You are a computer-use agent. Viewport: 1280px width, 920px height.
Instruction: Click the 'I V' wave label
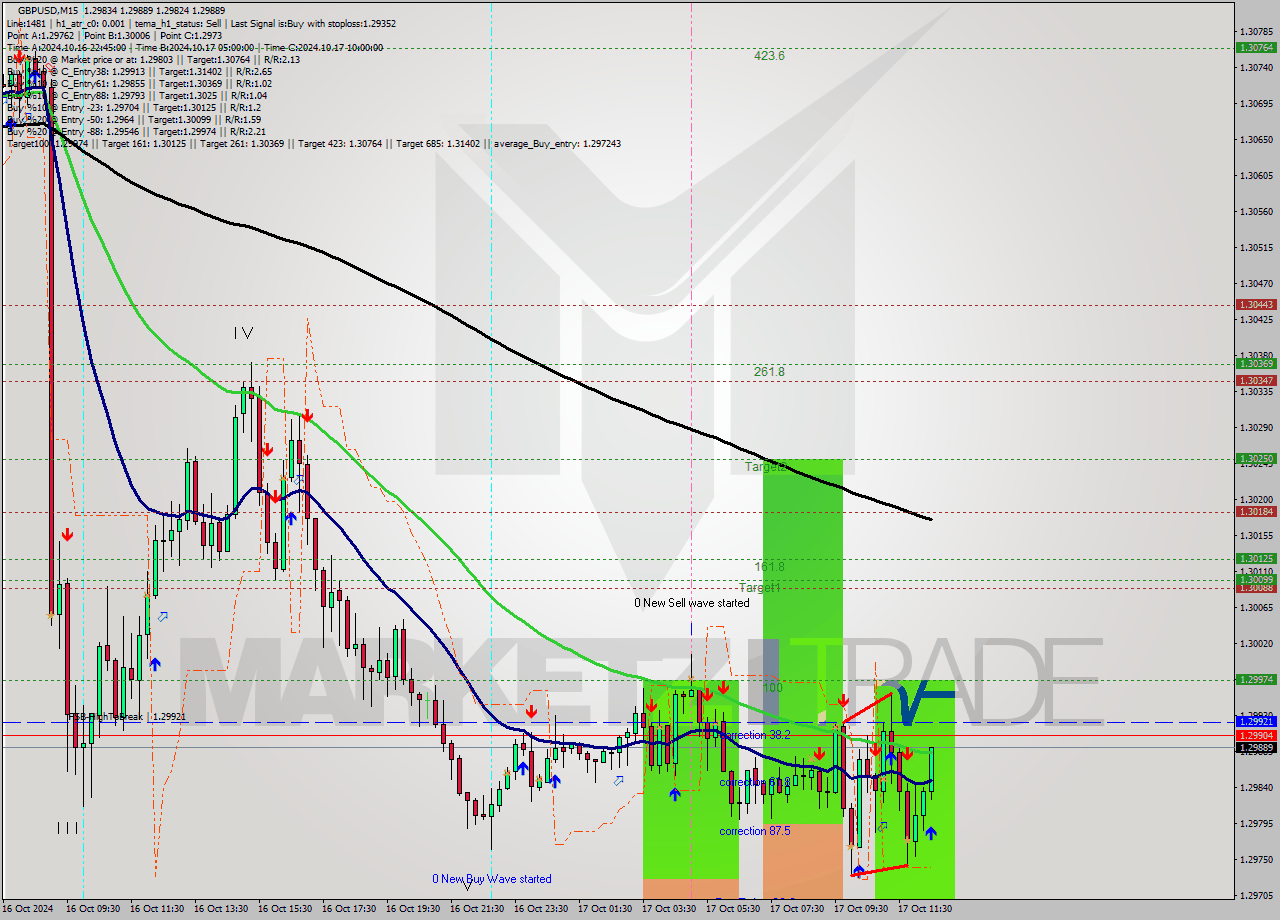point(243,333)
